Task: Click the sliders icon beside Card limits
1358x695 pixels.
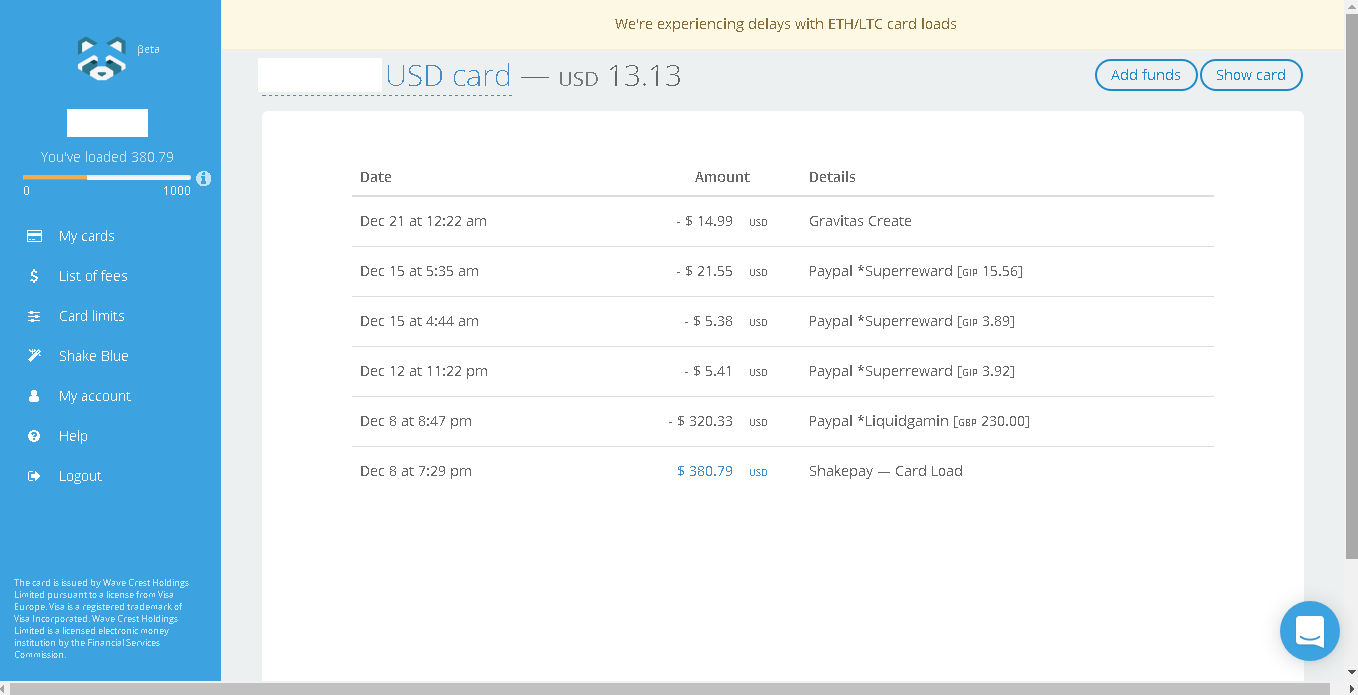Action: [34, 316]
